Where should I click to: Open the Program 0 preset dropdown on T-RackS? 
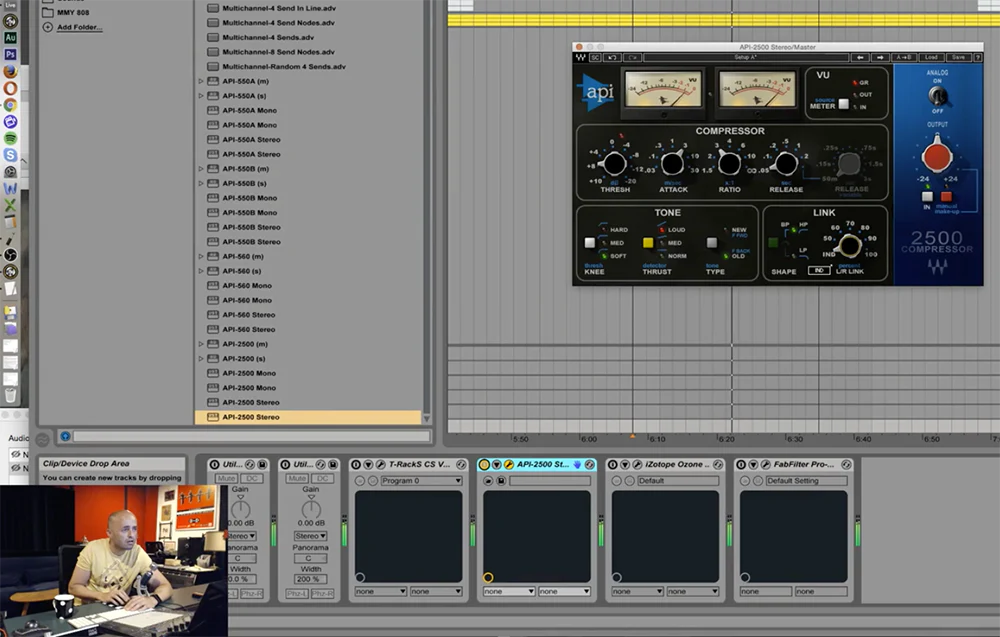coord(422,481)
